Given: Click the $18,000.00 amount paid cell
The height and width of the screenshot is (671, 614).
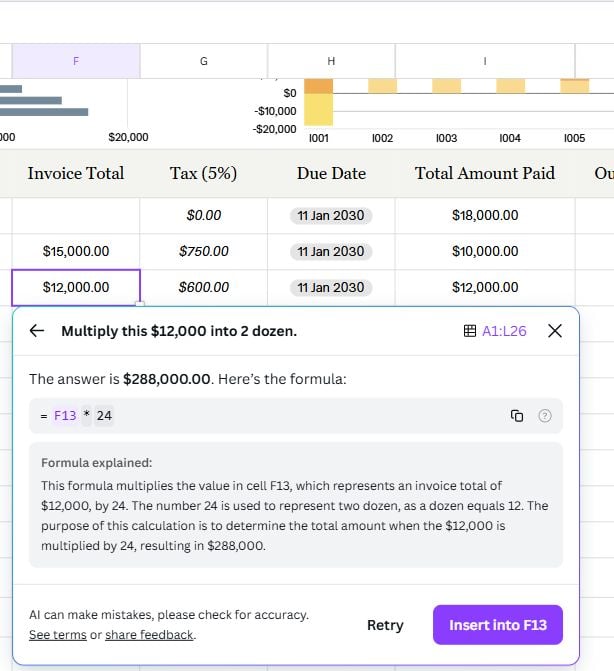Looking at the screenshot, I should [485, 215].
